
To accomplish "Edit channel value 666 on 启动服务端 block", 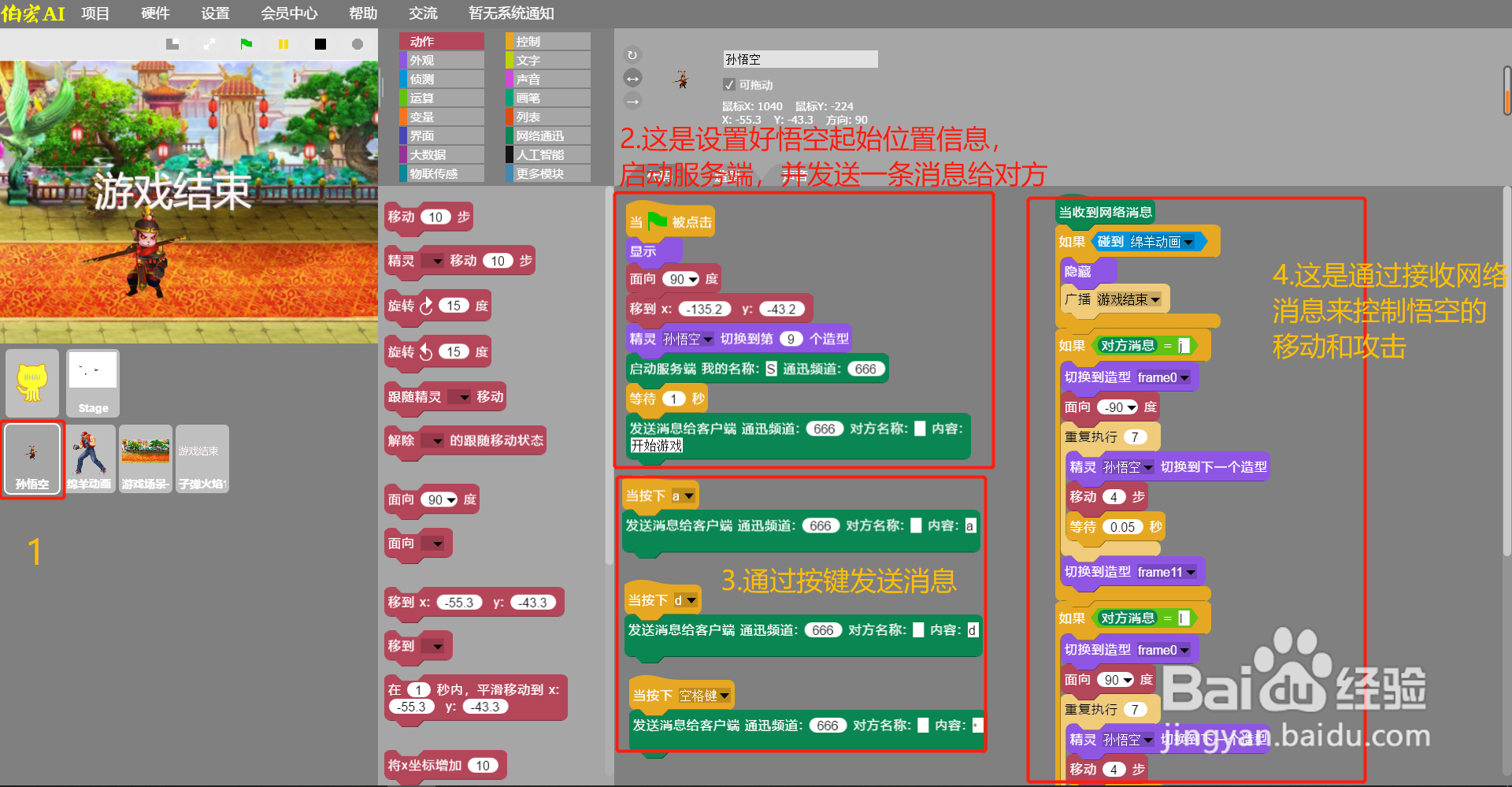I will 865,369.
